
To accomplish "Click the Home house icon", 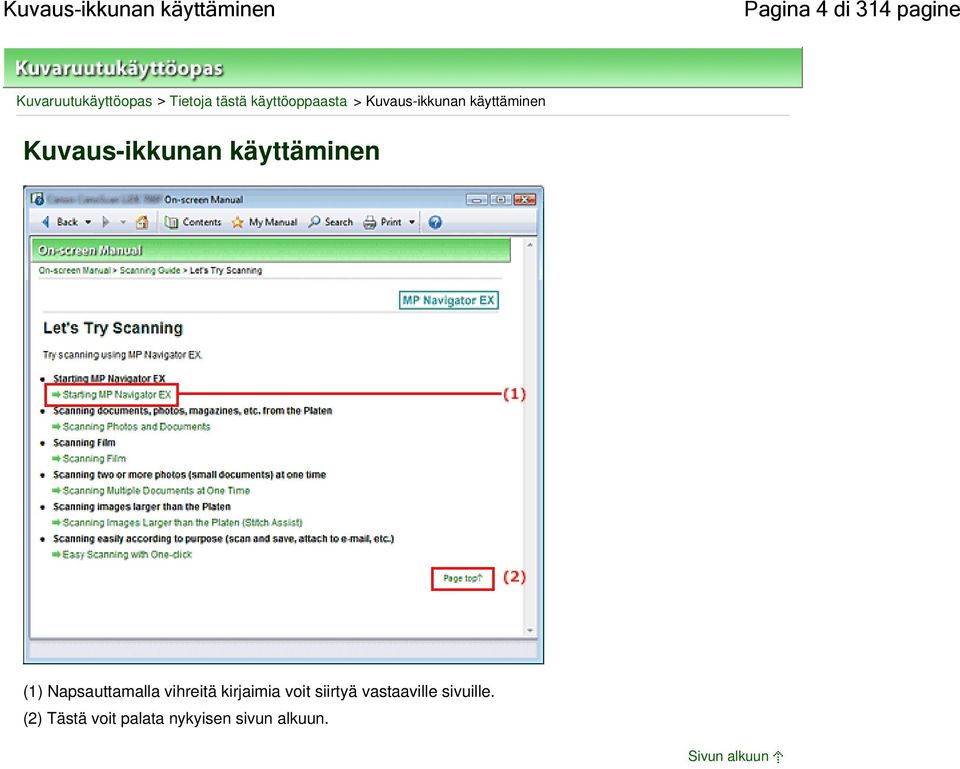I will pos(142,222).
